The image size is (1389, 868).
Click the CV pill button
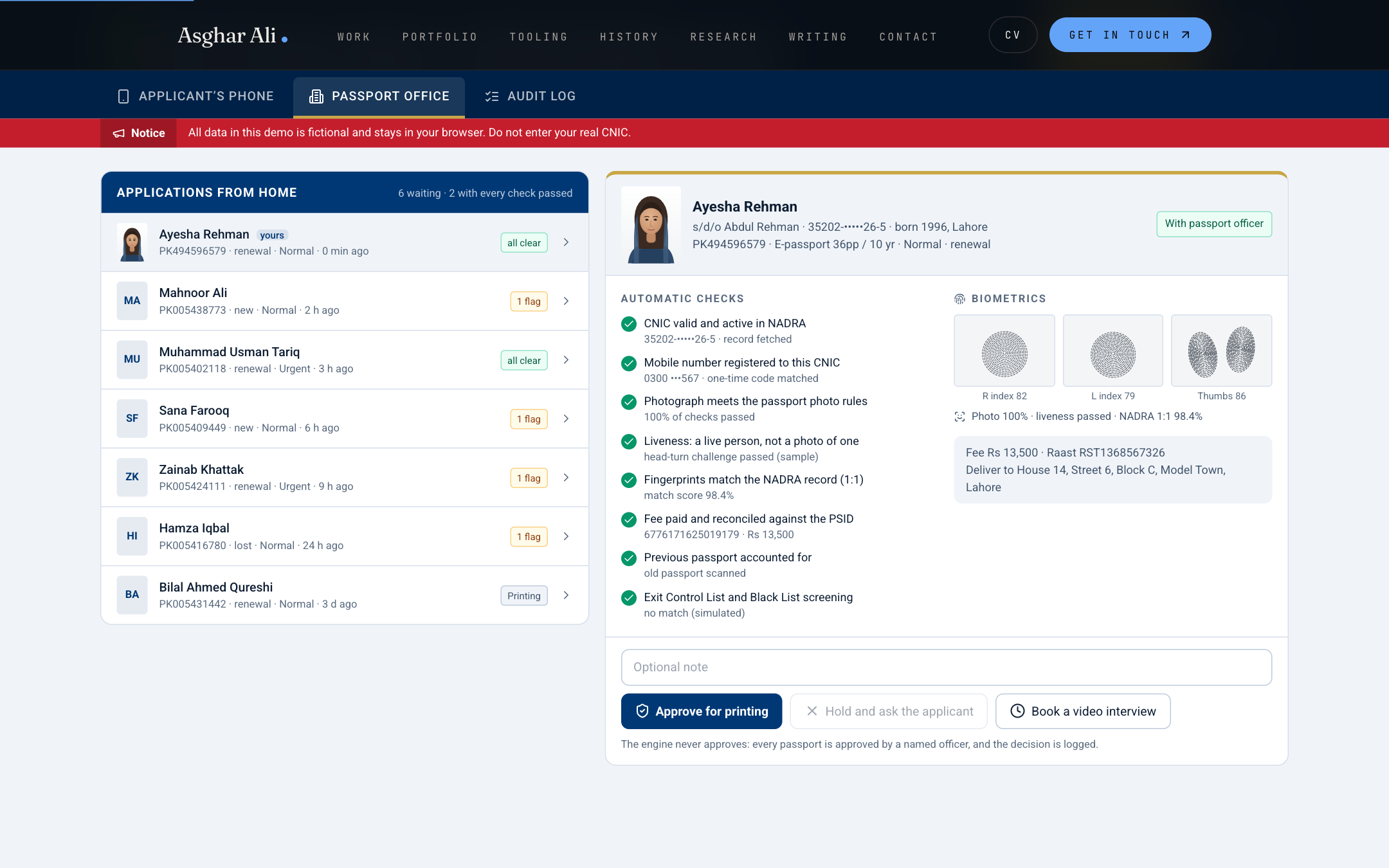point(1013,35)
